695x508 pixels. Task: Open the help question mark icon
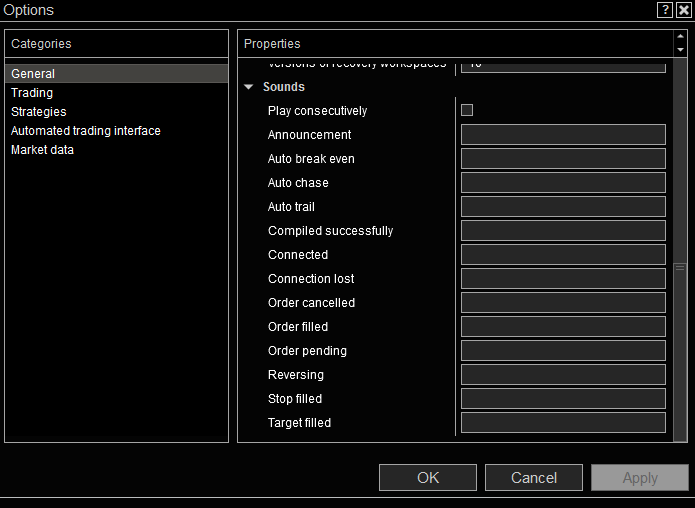[665, 10]
